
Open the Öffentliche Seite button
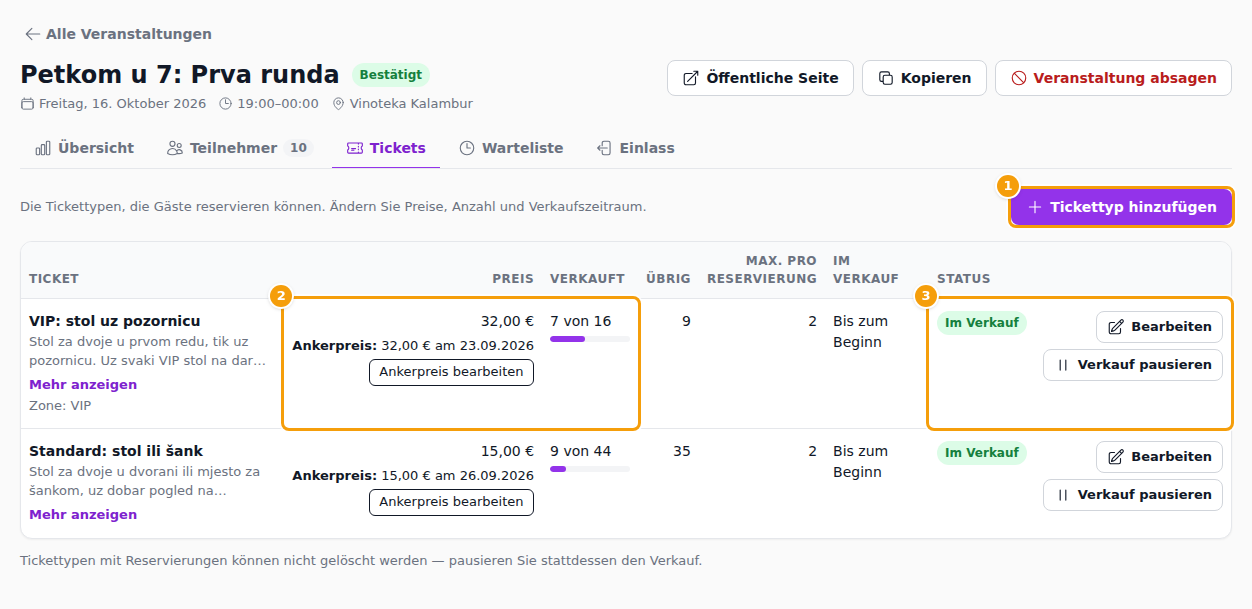pos(760,78)
